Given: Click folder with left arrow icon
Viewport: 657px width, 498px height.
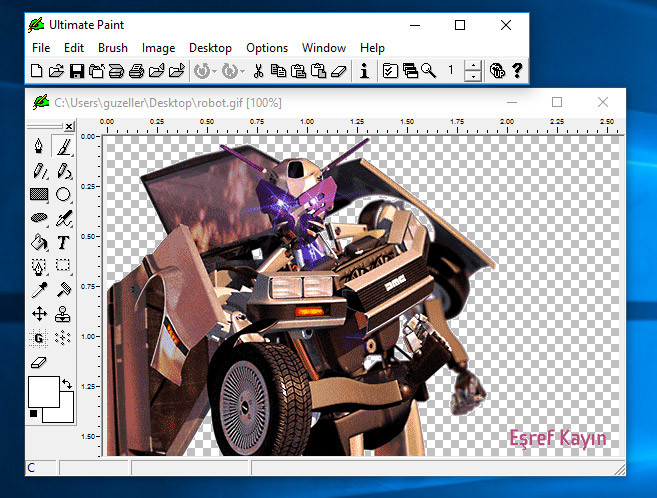Looking at the screenshot, I should click(x=156, y=70).
